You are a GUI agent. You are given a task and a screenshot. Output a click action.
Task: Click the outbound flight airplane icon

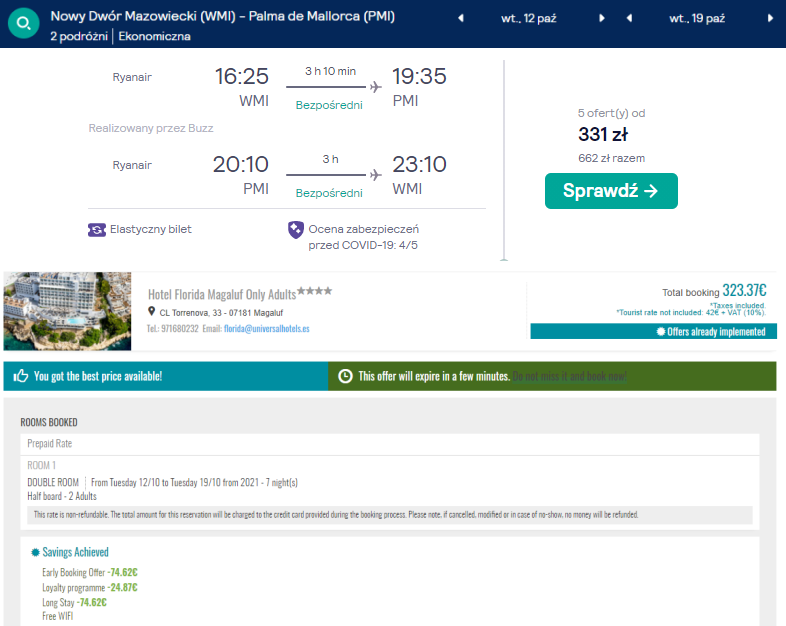click(x=375, y=87)
